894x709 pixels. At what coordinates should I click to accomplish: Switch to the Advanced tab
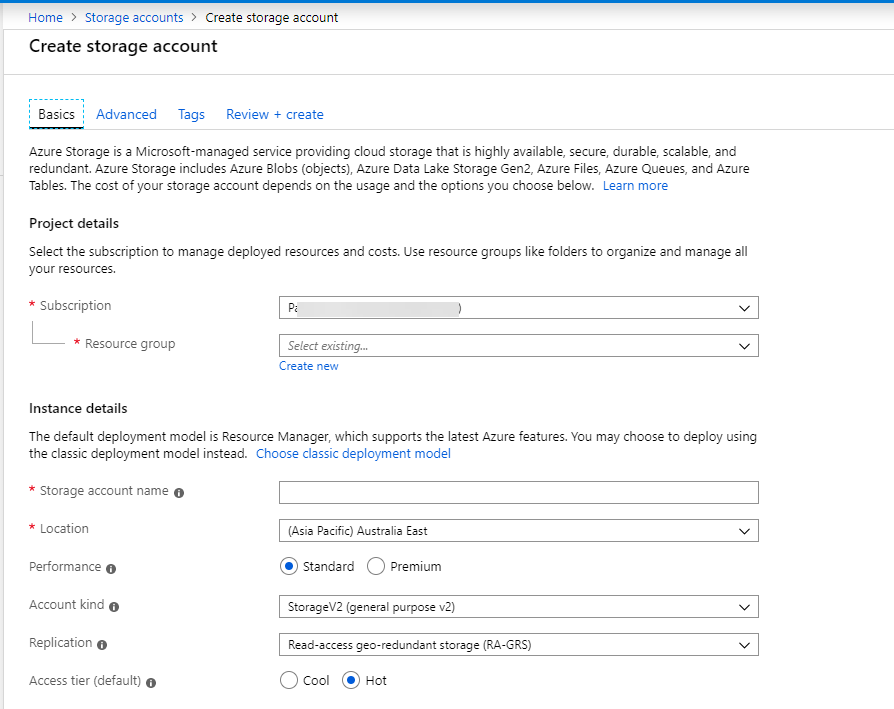126,115
